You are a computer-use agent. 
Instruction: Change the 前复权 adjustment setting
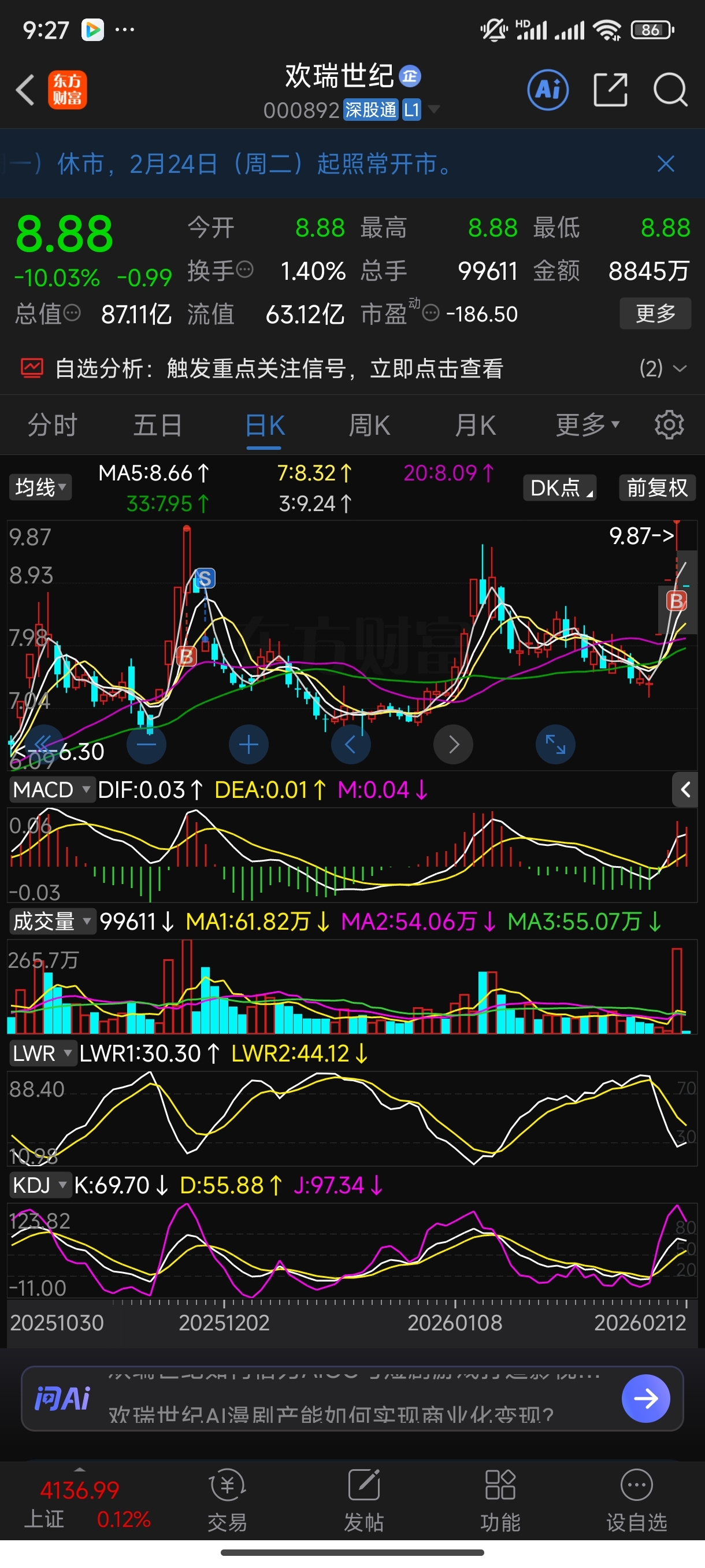click(x=657, y=487)
